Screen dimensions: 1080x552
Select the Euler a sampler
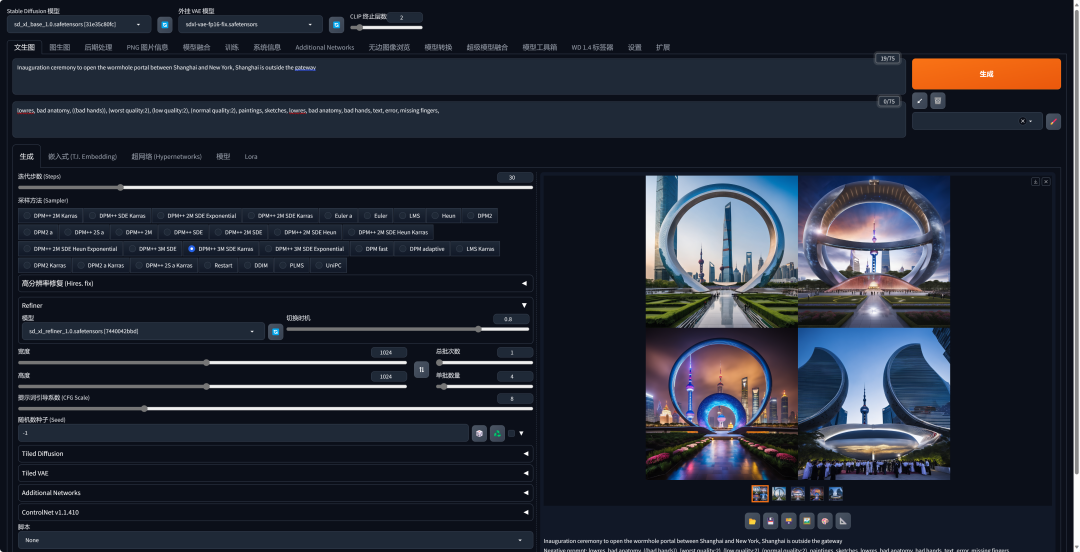pos(338,215)
